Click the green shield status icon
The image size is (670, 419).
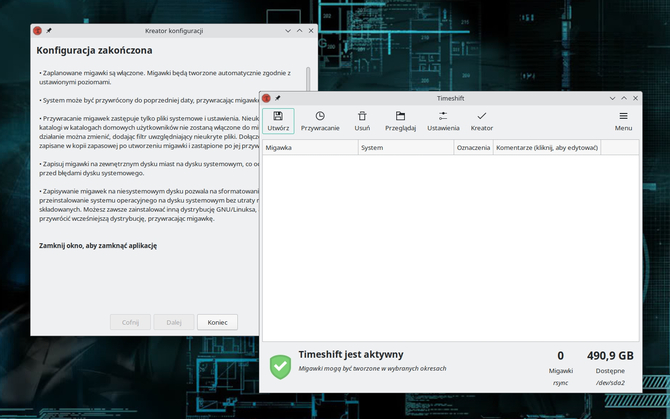click(x=280, y=366)
